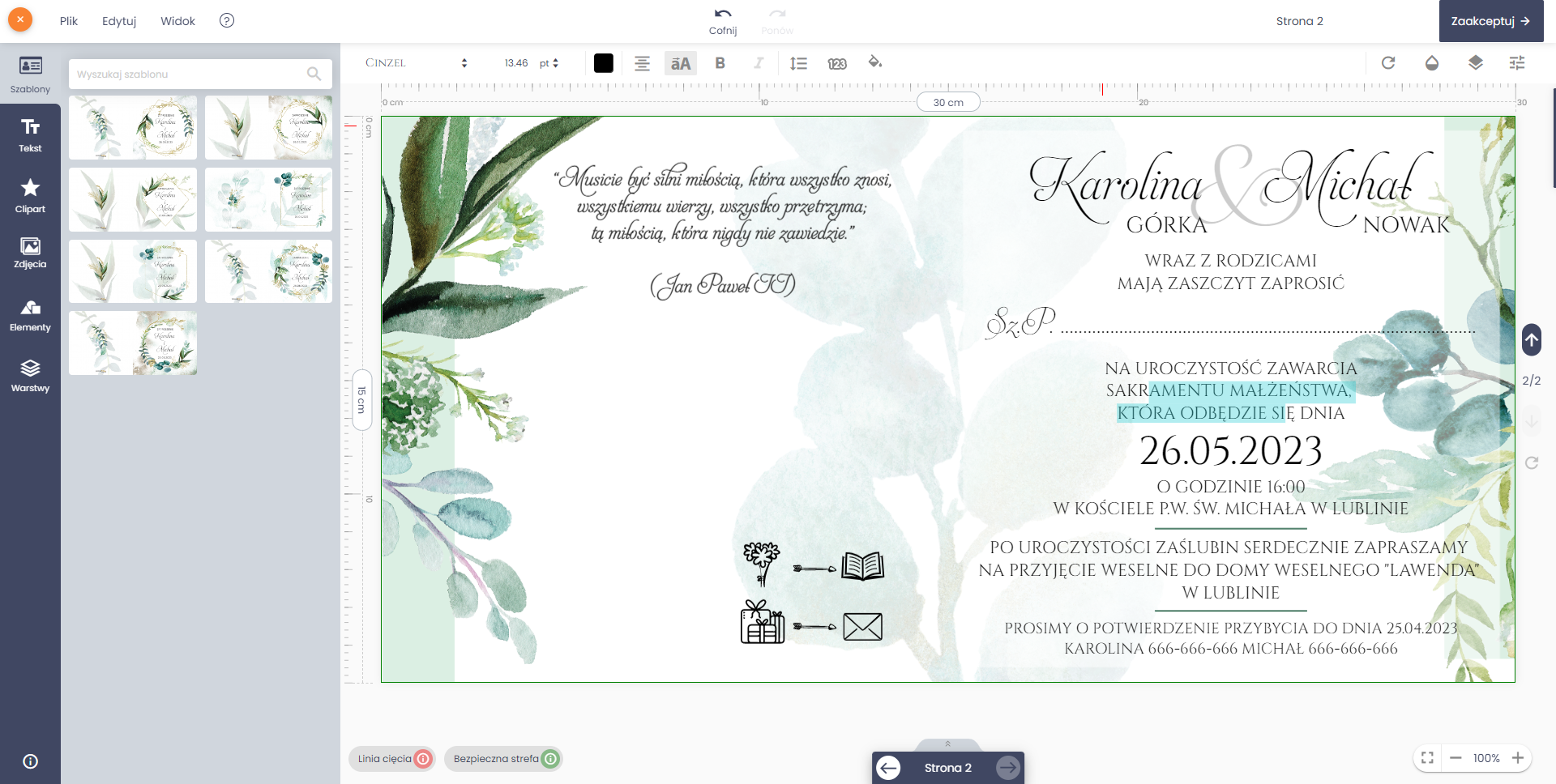
Task: Open the paint bucket fill tool
Action: pos(875,62)
